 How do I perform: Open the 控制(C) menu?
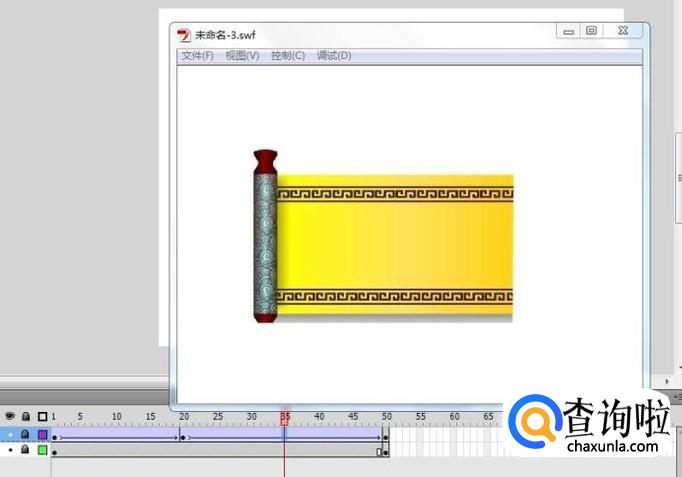pos(288,56)
